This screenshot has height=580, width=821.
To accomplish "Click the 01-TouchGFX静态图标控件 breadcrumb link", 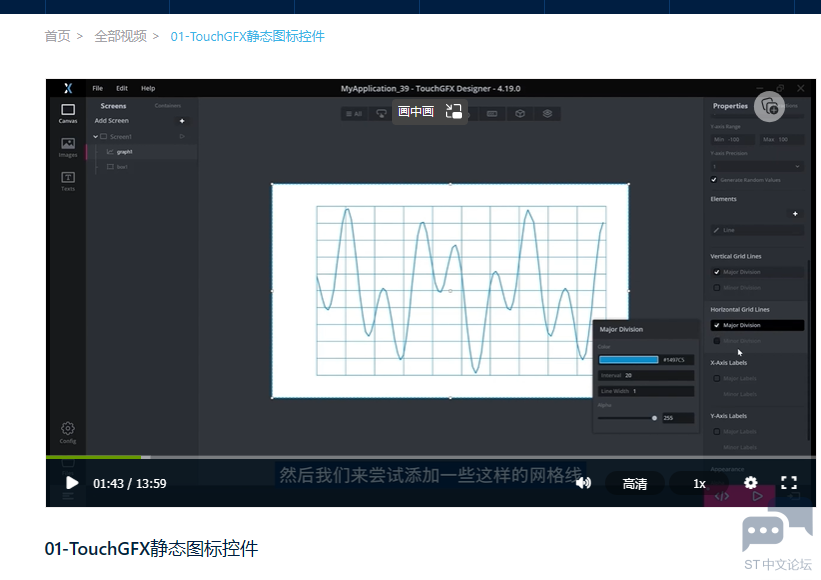I will pyautogui.click(x=247, y=36).
